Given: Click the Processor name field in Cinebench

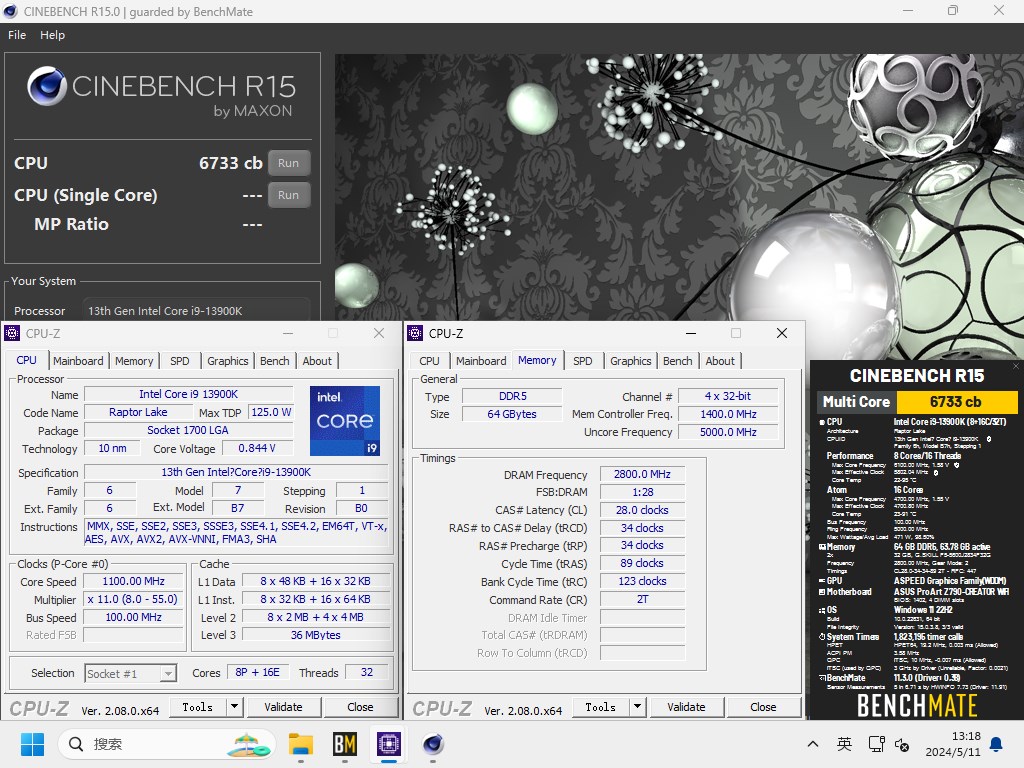Looking at the screenshot, I should point(196,312).
